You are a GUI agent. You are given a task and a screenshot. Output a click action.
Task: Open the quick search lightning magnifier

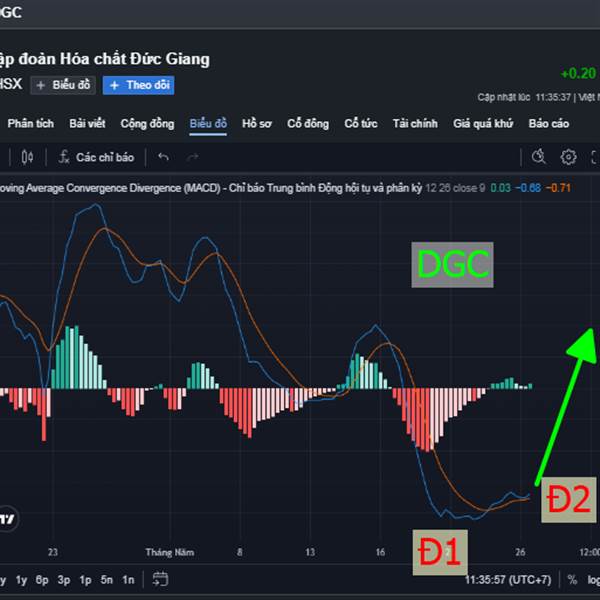click(x=539, y=157)
